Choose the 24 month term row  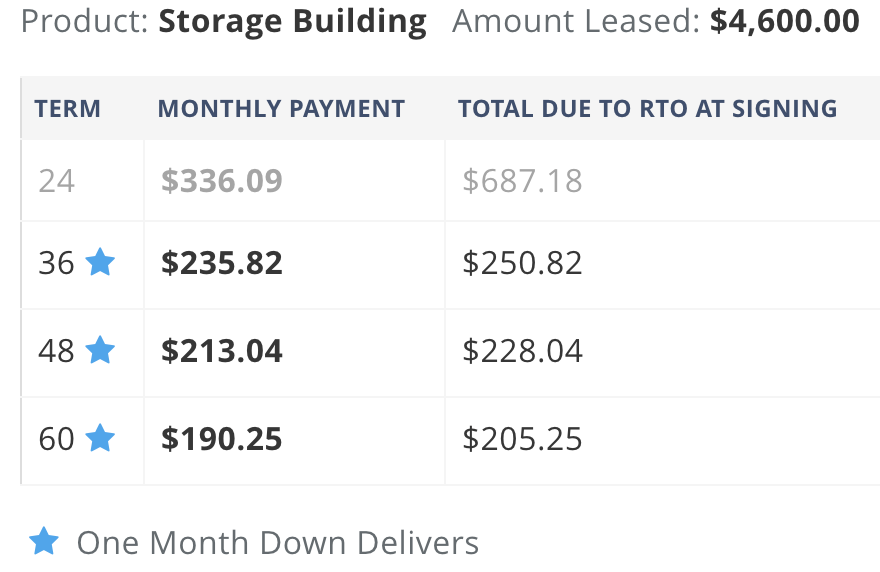[x=451, y=181]
